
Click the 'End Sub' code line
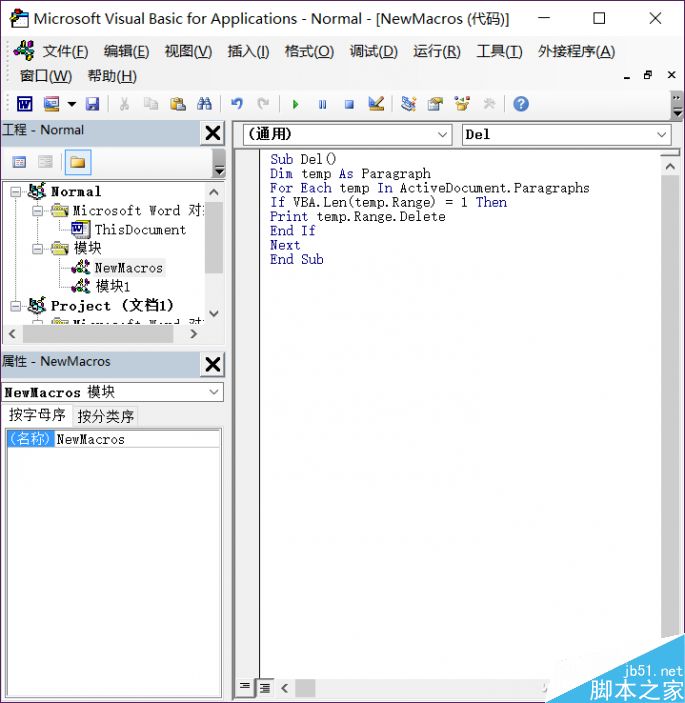click(x=297, y=260)
